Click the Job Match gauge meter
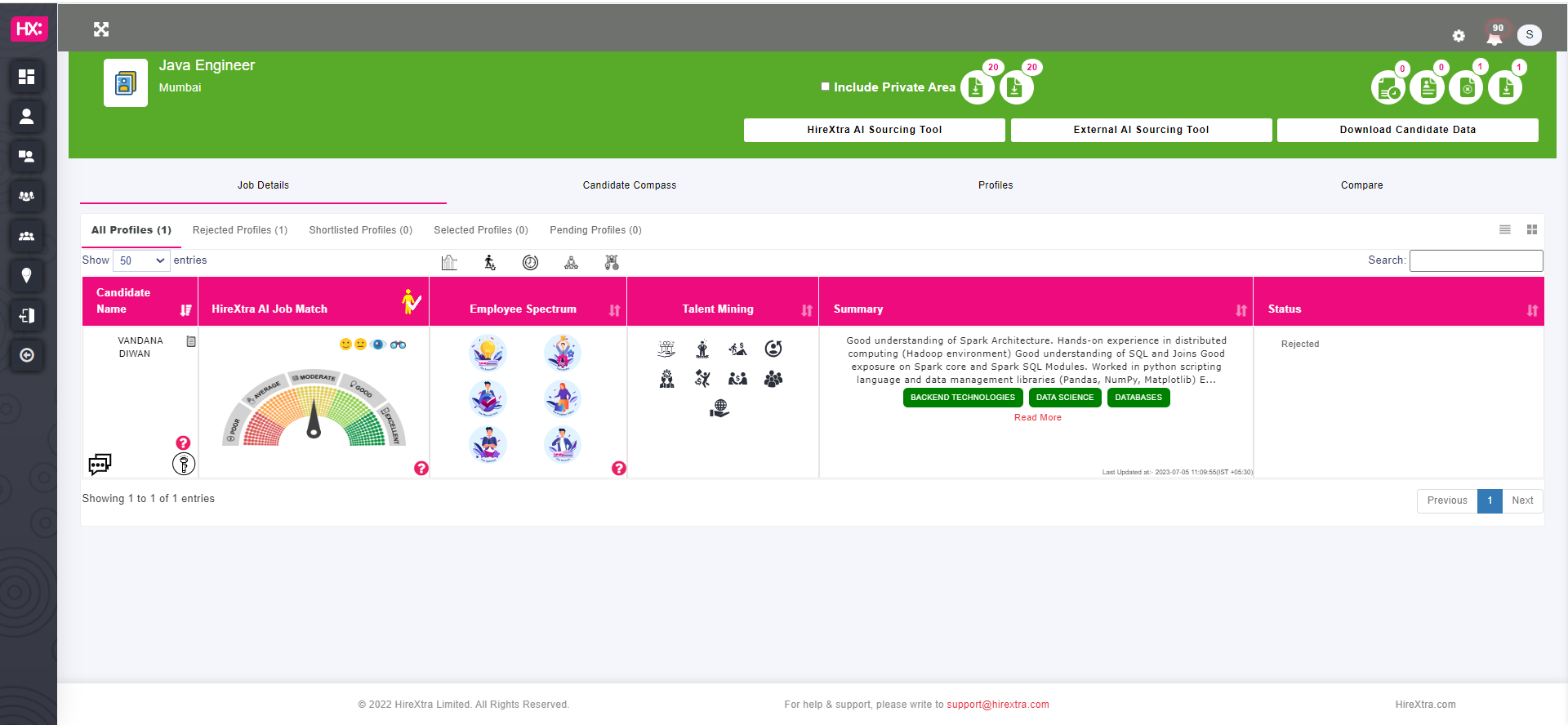1568x725 pixels. pyautogui.click(x=314, y=406)
